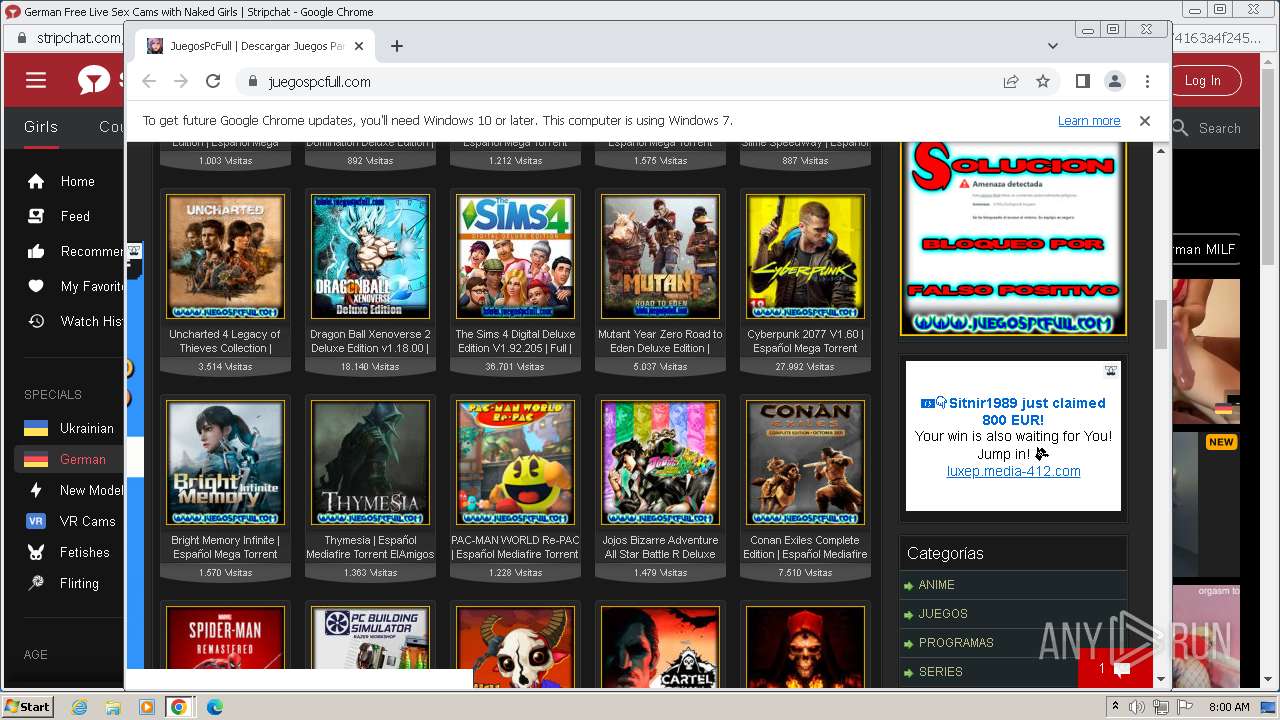Open the chat bubble notification button
Viewport: 1280px width, 720px height.
point(1115,668)
